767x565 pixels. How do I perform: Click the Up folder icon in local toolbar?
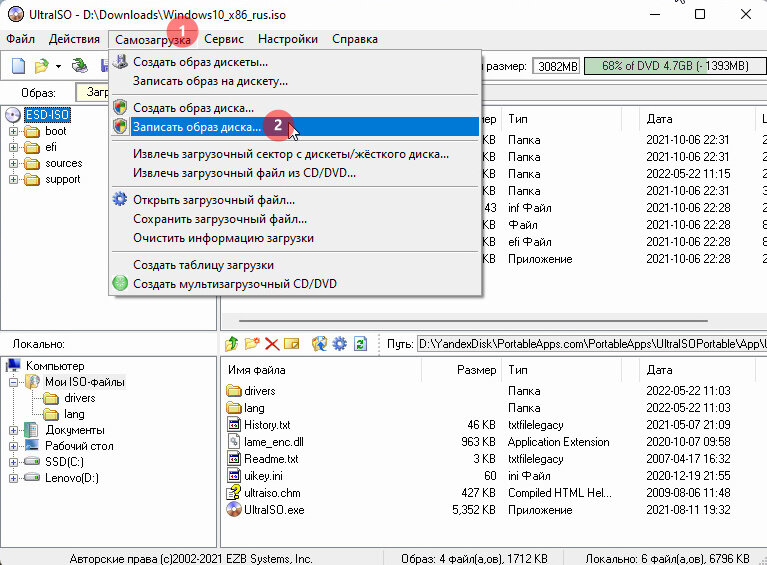231,344
